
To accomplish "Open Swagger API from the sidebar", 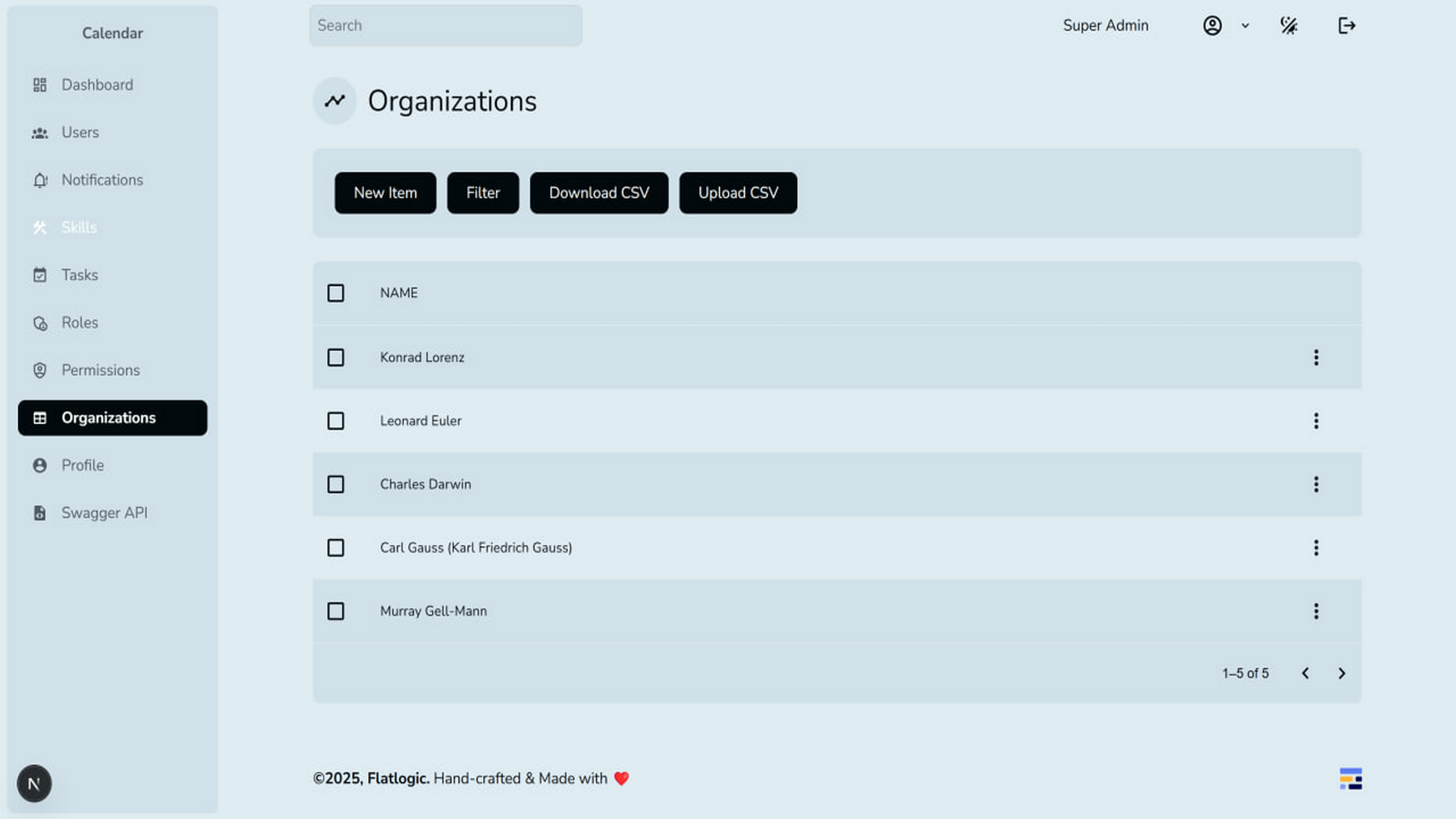I will (x=112, y=513).
